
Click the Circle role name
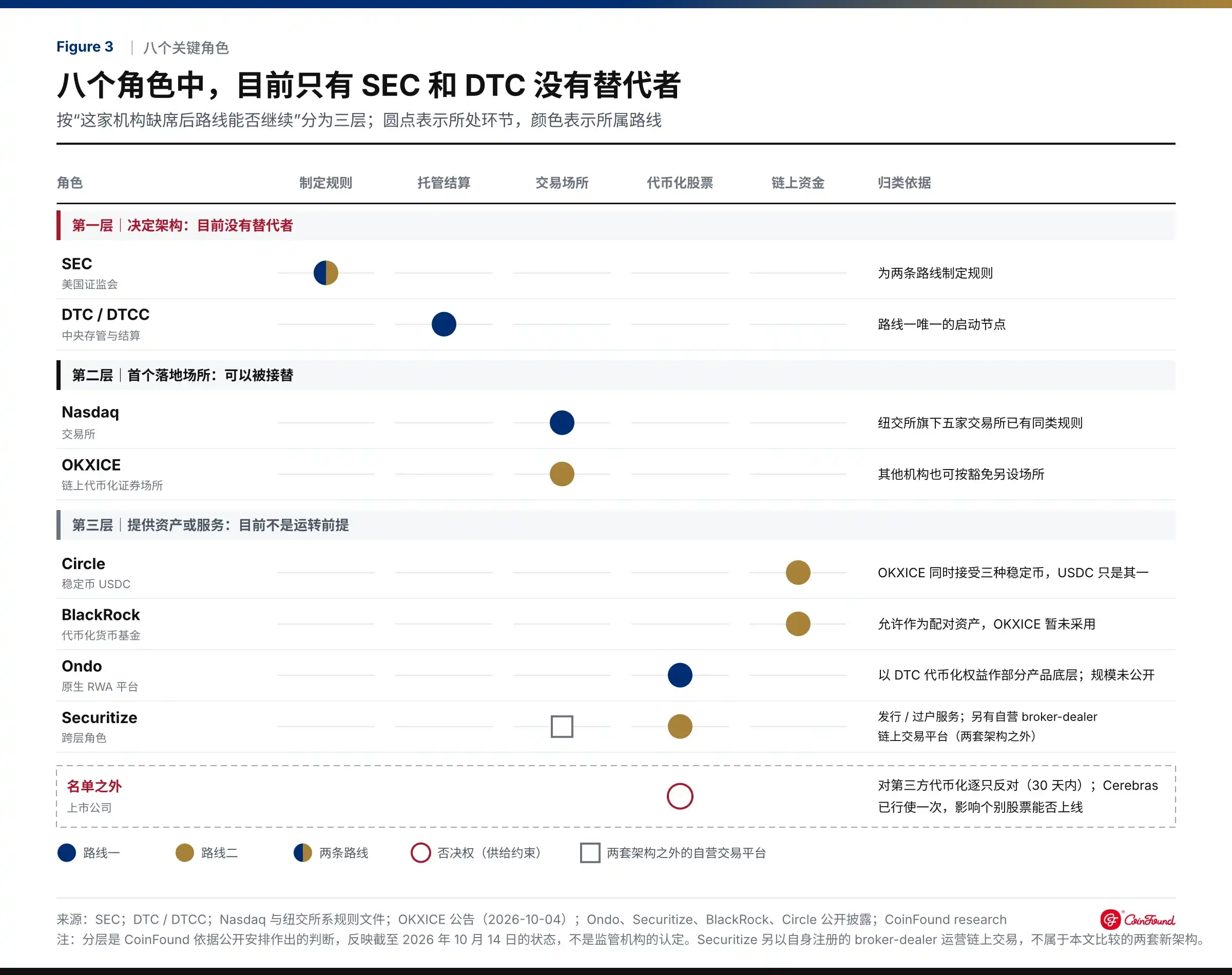click(x=83, y=563)
